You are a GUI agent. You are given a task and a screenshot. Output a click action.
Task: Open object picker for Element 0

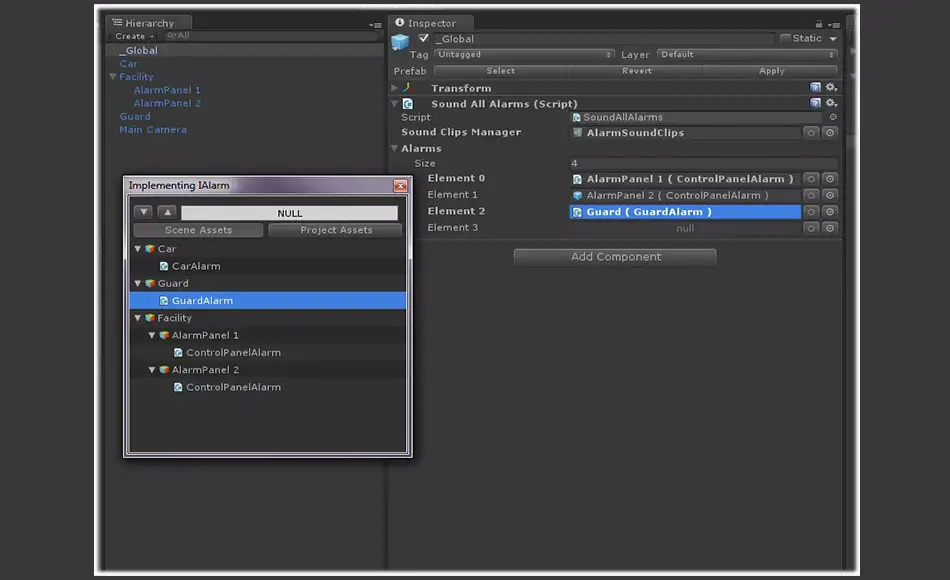point(830,179)
